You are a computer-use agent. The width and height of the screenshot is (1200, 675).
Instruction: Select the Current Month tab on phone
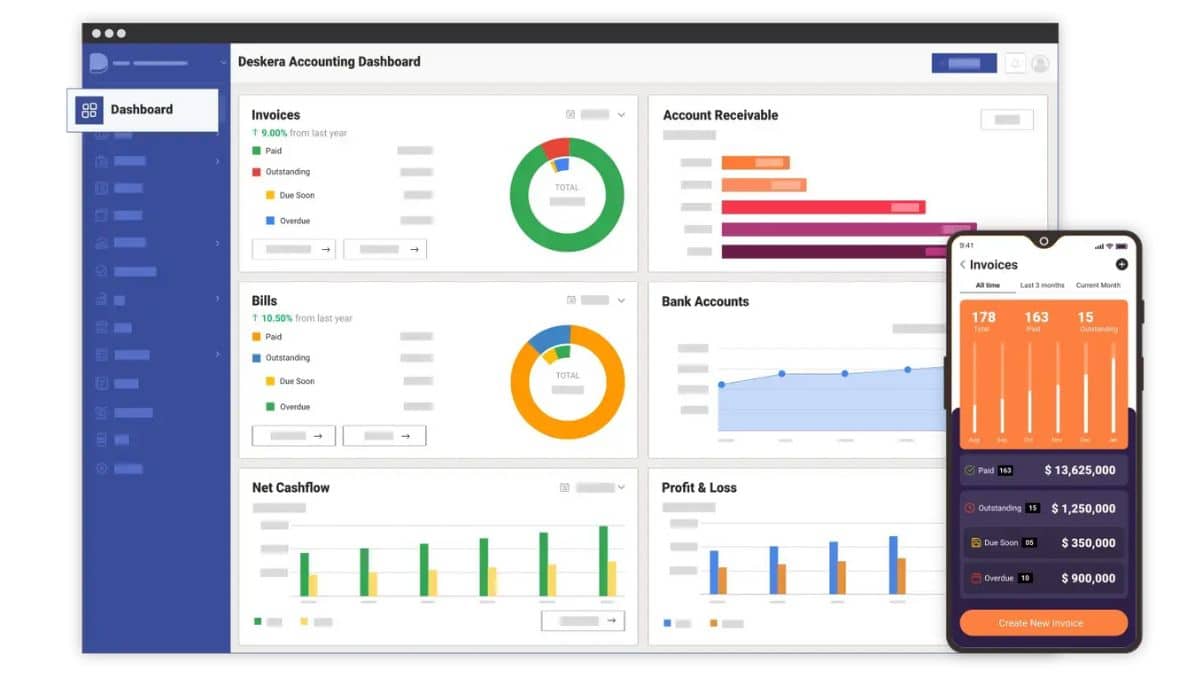click(1098, 286)
